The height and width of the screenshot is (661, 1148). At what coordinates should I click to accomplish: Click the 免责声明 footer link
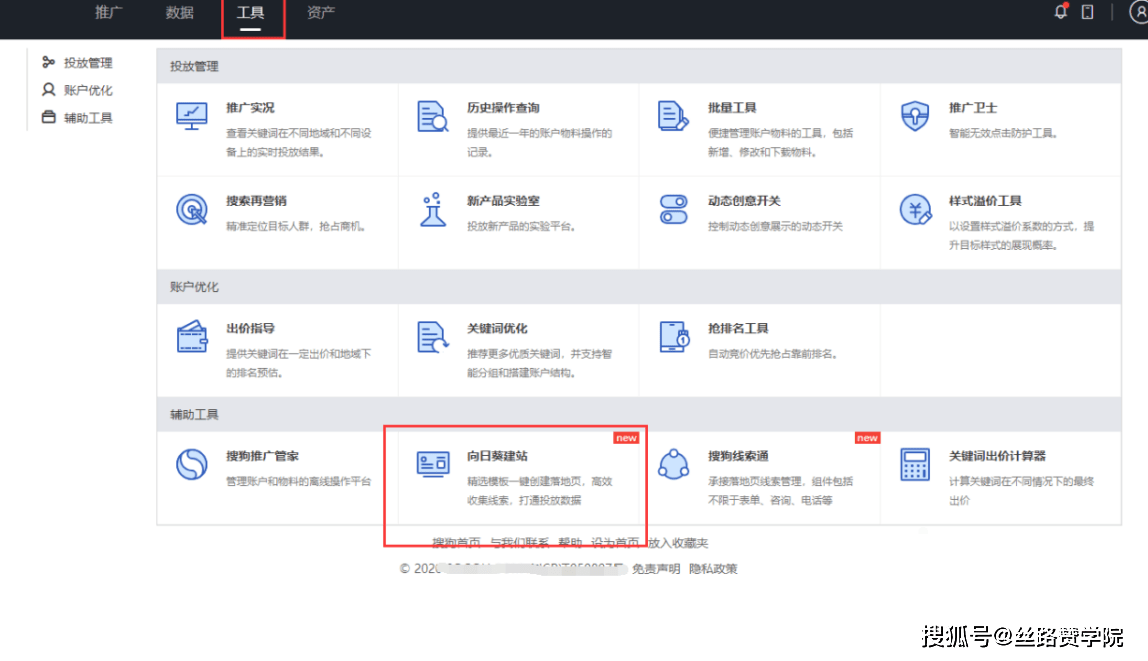tap(656, 569)
